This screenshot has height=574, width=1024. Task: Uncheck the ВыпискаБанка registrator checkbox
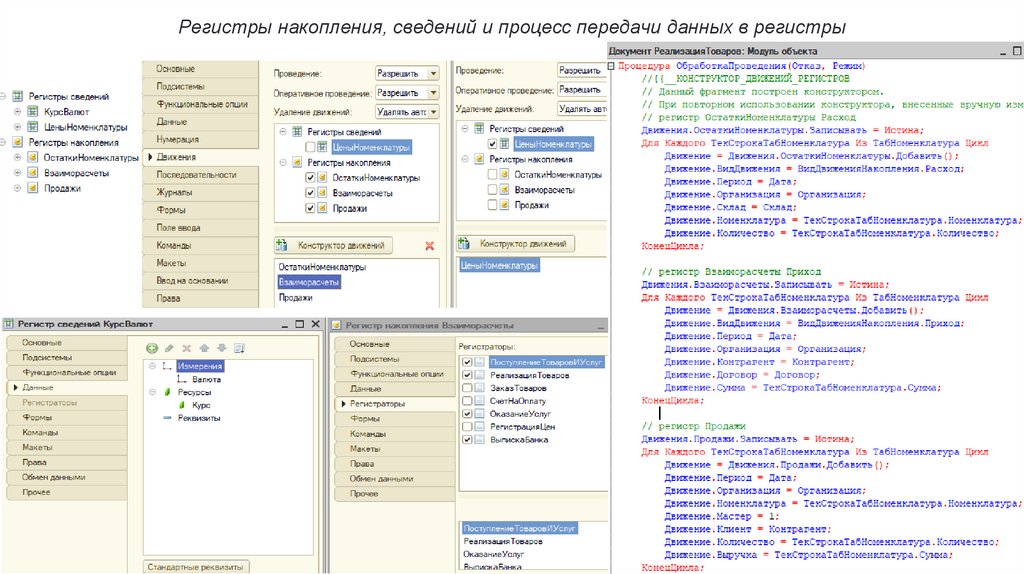467,439
